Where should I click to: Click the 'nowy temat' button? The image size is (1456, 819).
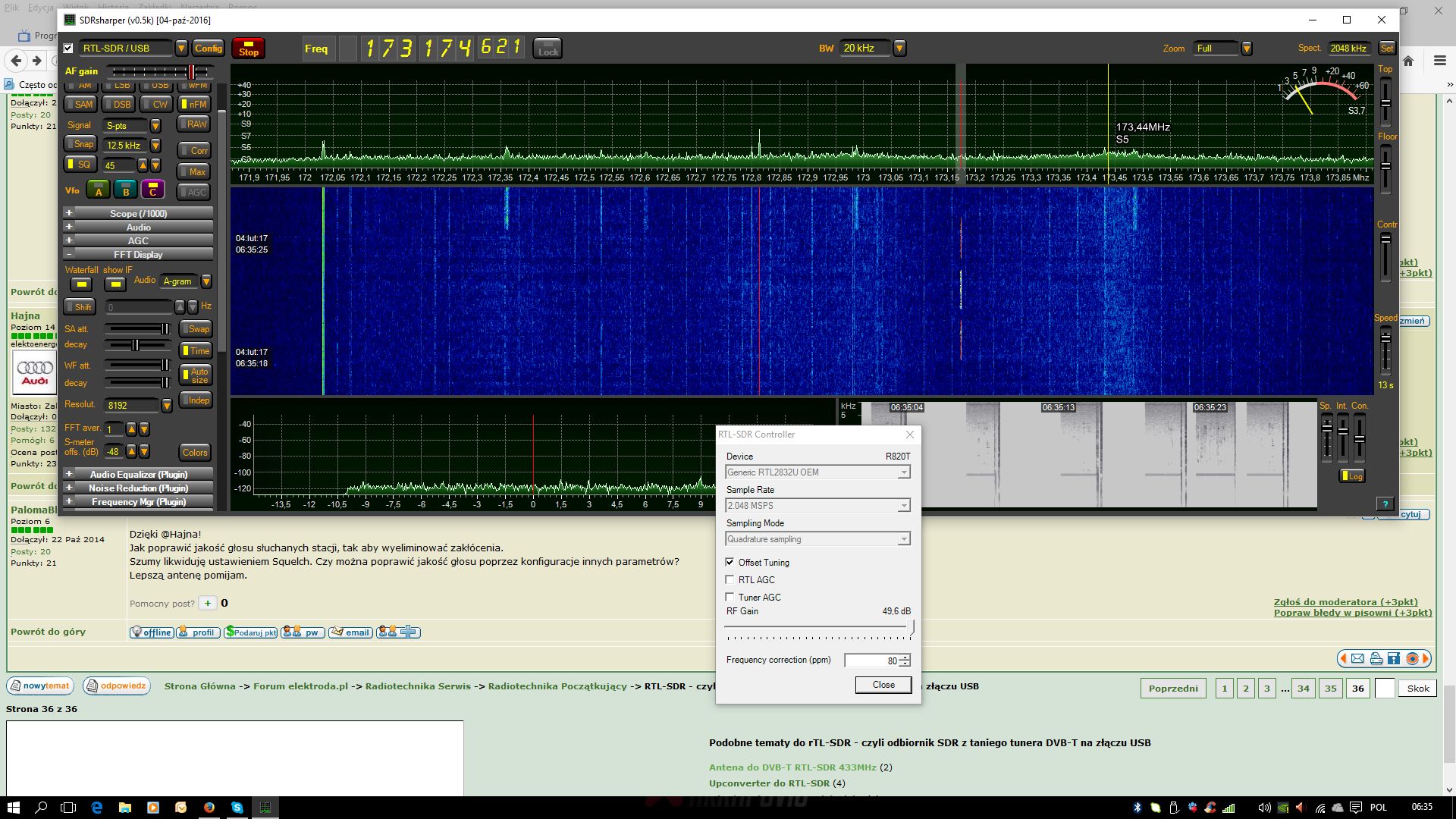pyautogui.click(x=39, y=686)
